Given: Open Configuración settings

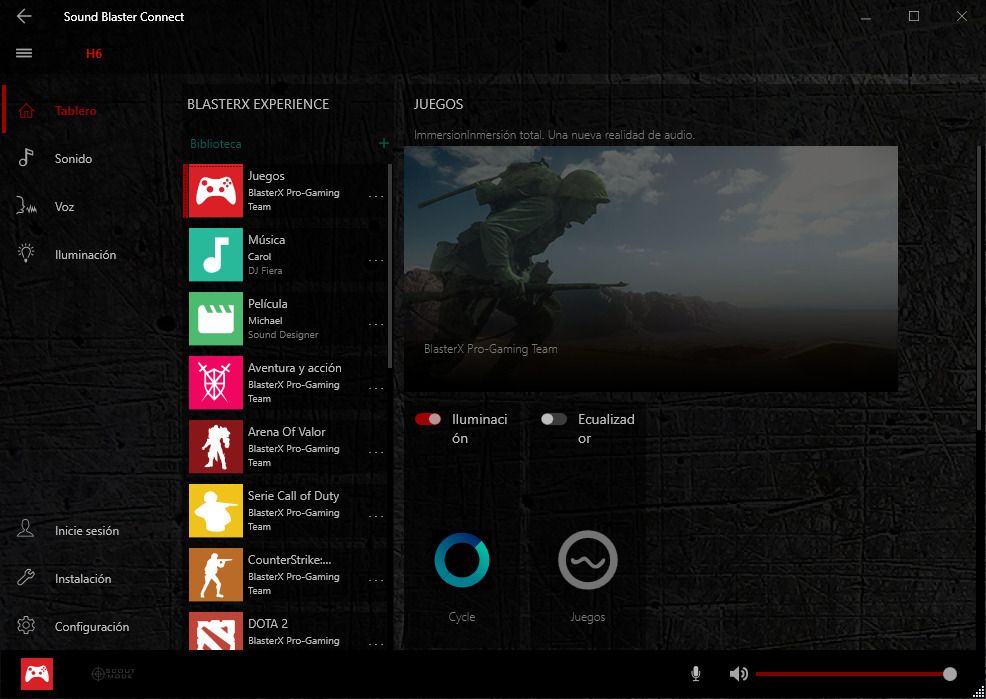Looking at the screenshot, I should tap(91, 627).
